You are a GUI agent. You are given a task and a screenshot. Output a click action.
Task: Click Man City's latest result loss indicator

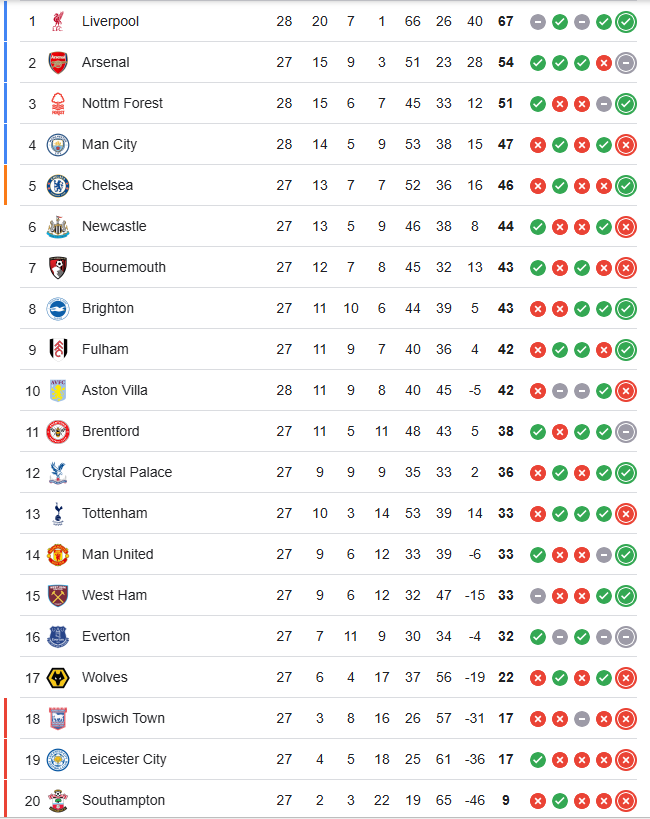coord(626,145)
